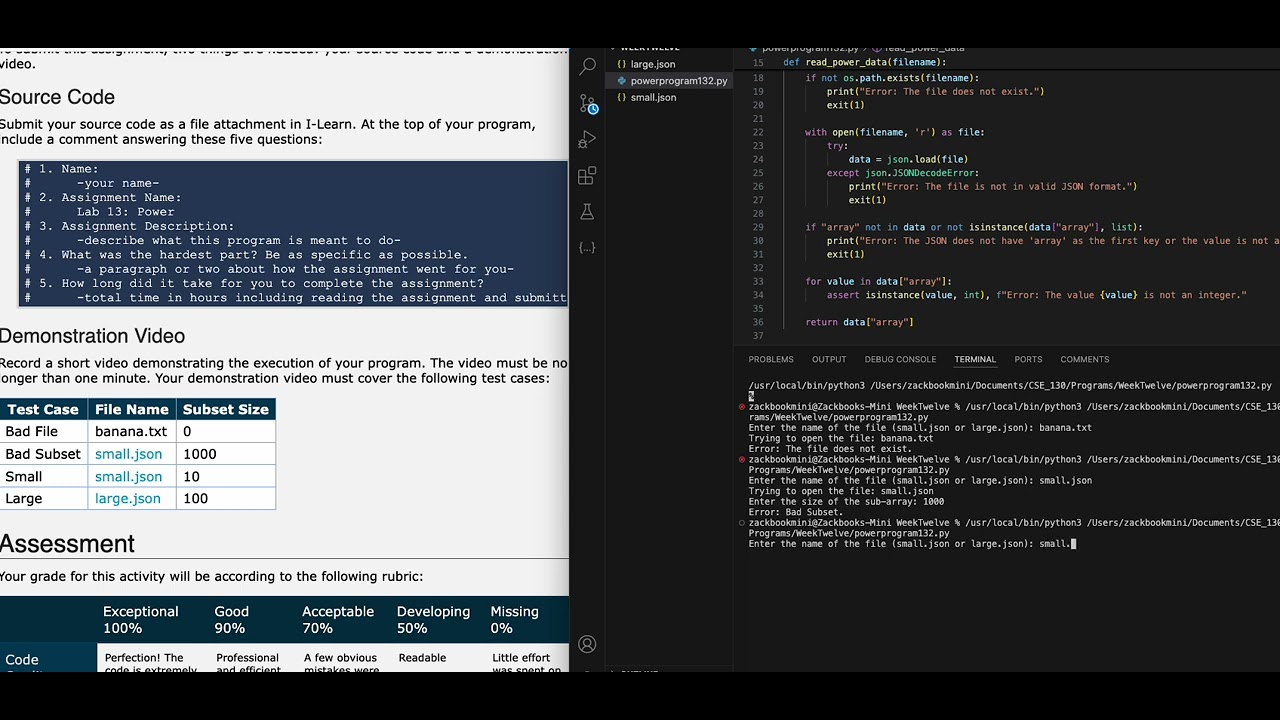This screenshot has width=1280, height=720.
Task: Open the Extensions view icon
Action: click(587, 176)
